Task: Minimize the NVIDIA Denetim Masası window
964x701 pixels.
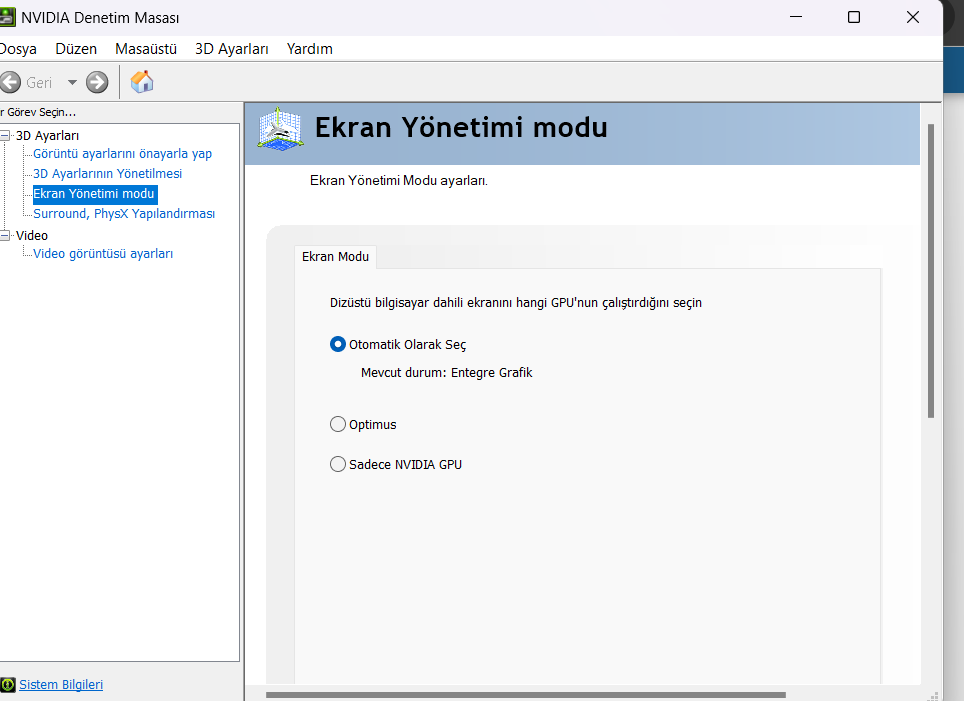Action: 796,17
